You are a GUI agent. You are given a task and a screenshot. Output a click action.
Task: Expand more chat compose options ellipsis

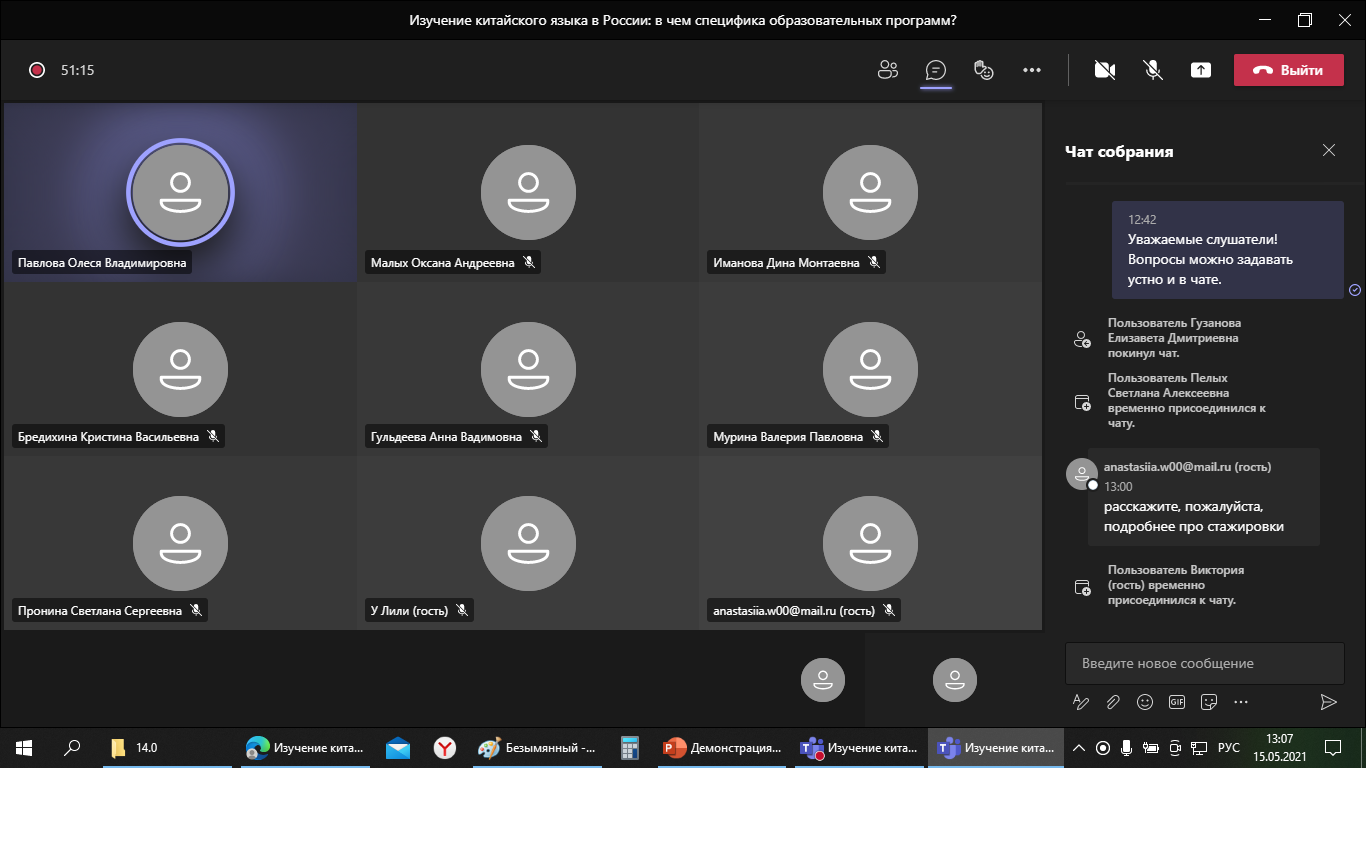point(1241,702)
